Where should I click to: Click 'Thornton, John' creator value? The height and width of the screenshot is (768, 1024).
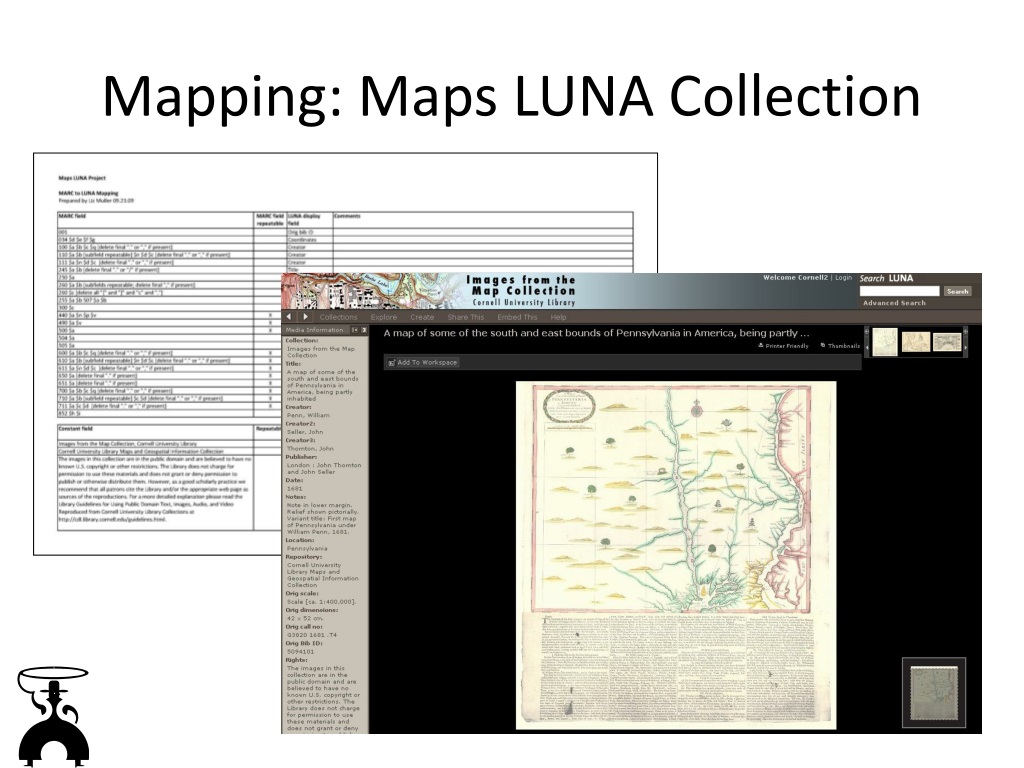pos(310,449)
